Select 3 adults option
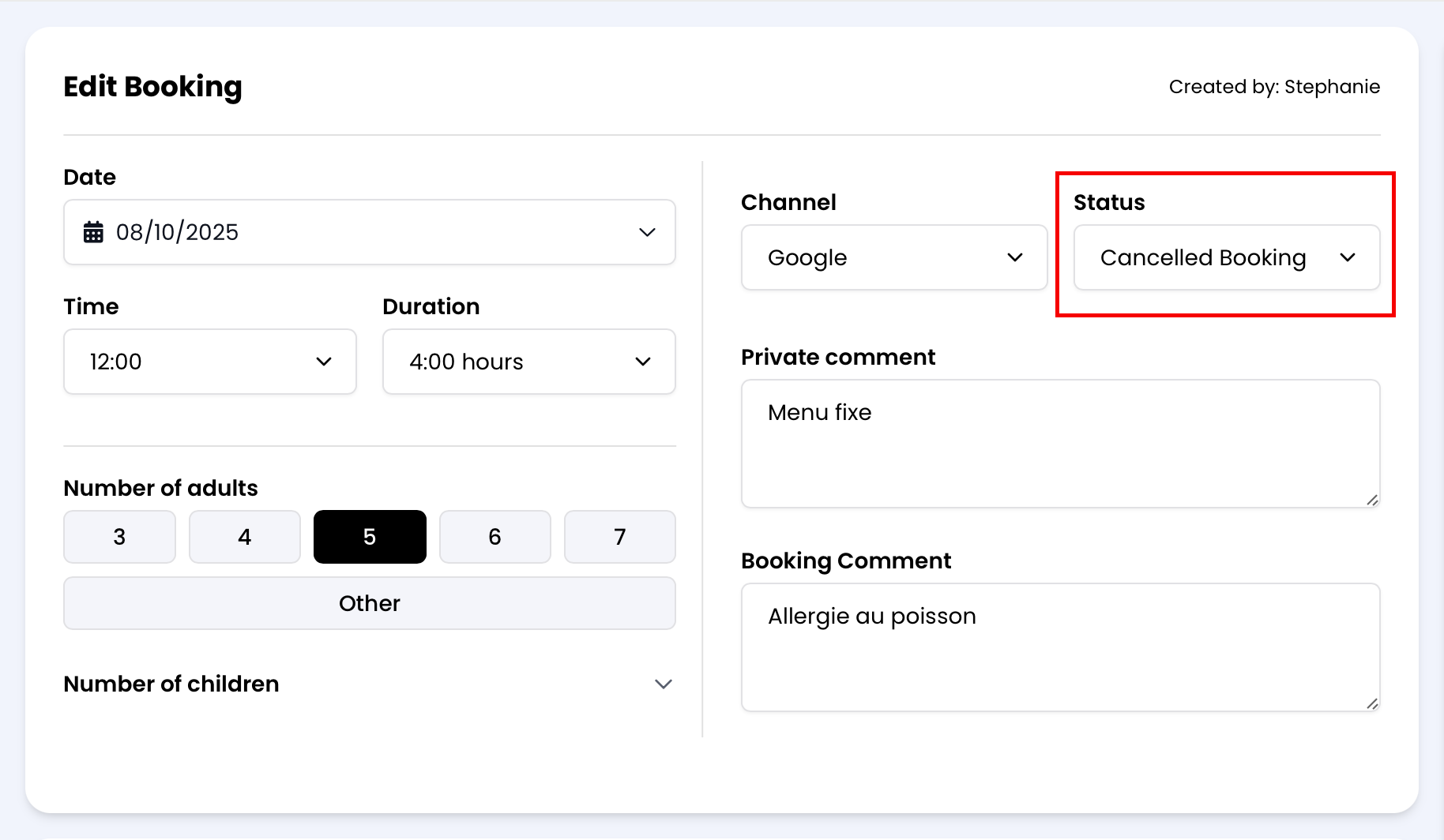This screenshot has width=1444, height=840. click(x=119, y=537)
